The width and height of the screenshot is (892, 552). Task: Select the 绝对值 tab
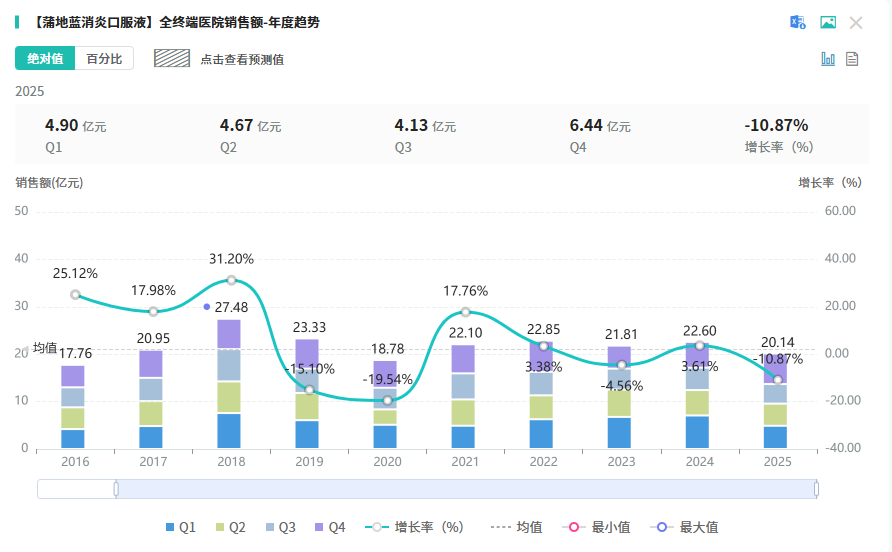pos(45,59)
